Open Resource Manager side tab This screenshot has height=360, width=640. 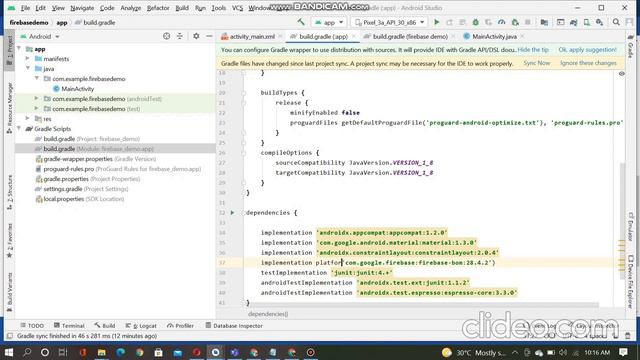(9, 107)
